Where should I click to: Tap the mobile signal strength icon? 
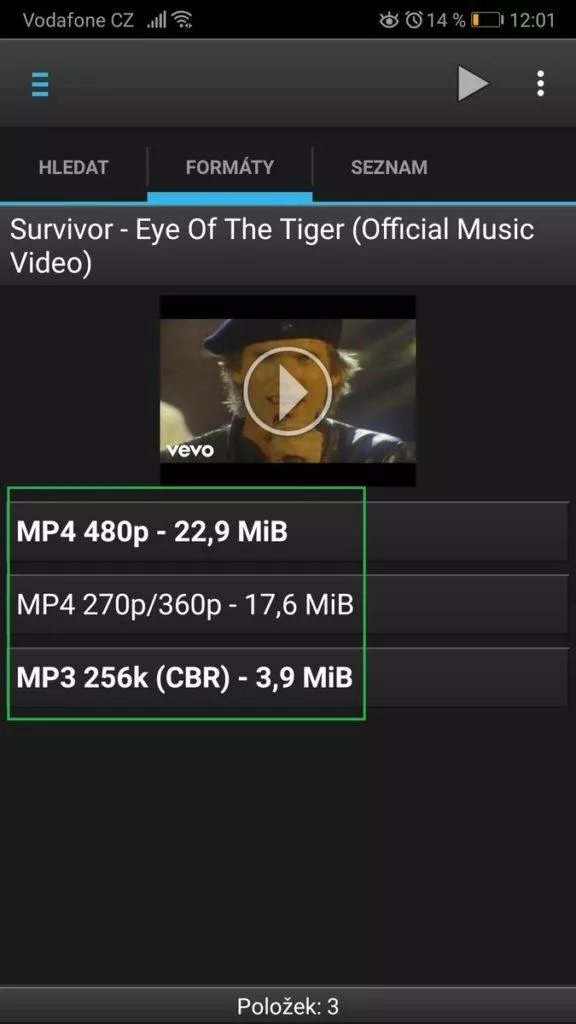pos(156,21)
